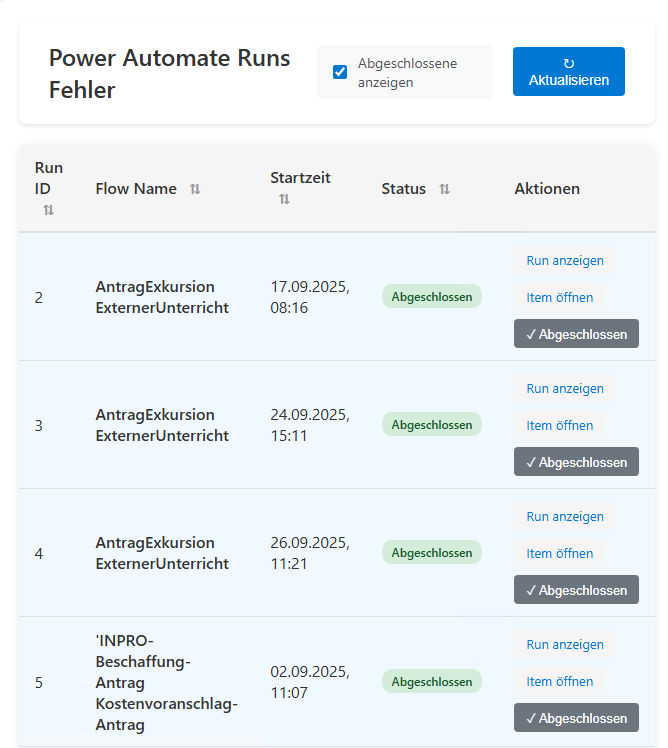
Task: Sort by Run ID column sort icon
Action: click(48, 209)
